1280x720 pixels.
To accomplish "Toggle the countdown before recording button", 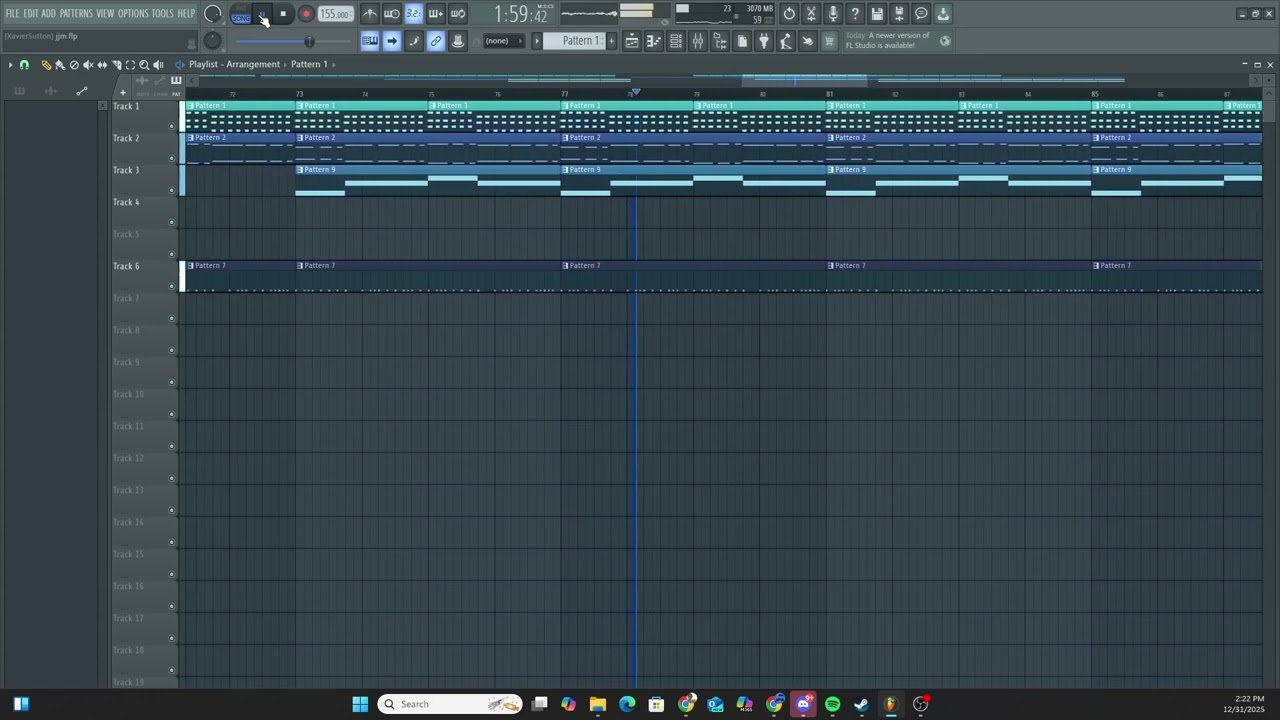I will click(414, 14).
